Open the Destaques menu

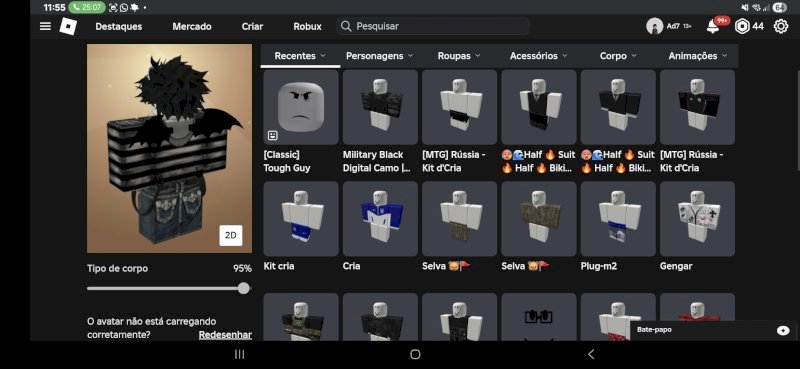[x=119, y=27]
